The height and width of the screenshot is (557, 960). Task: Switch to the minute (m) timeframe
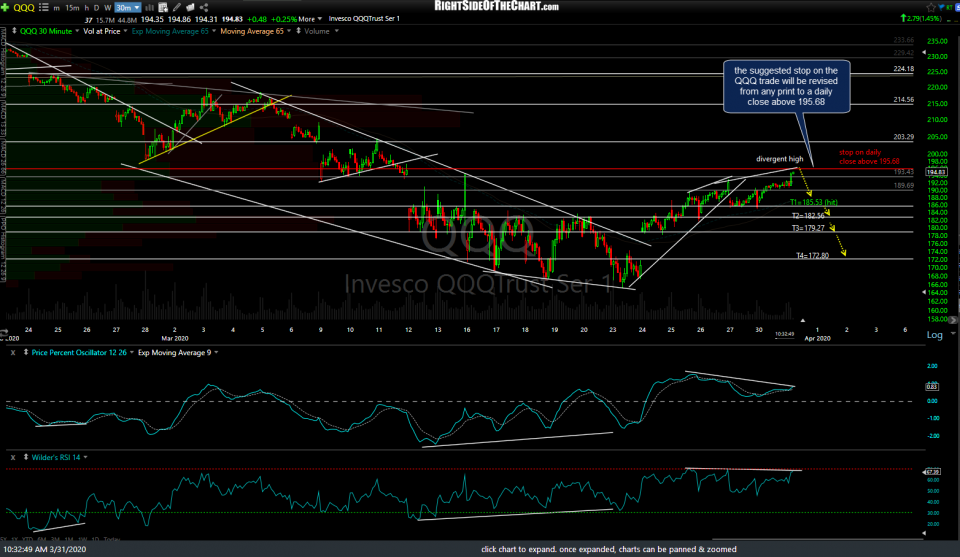(56, 7)
